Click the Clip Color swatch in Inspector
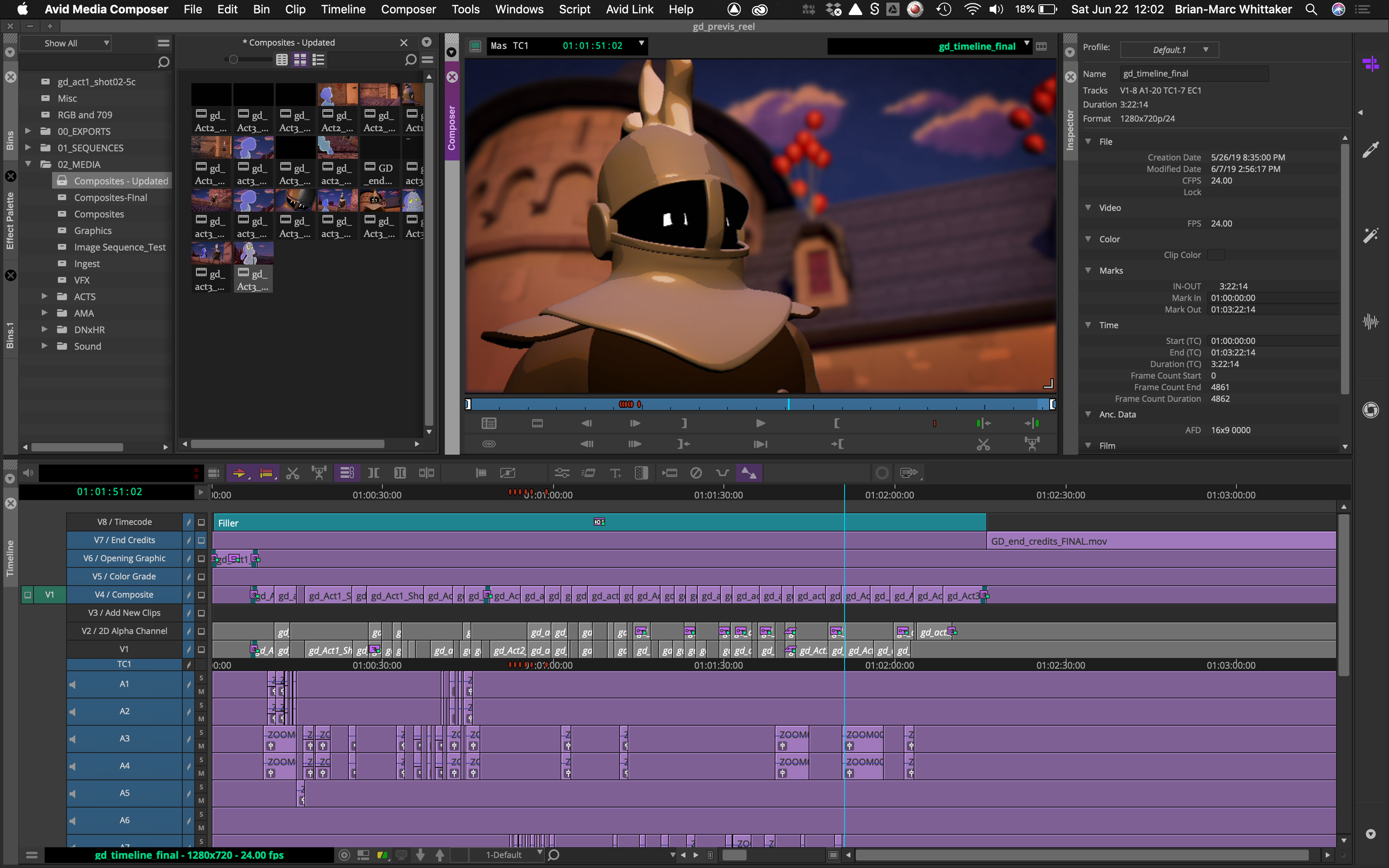This screenshot has width=1389, height=868. tap(1216, 255)
